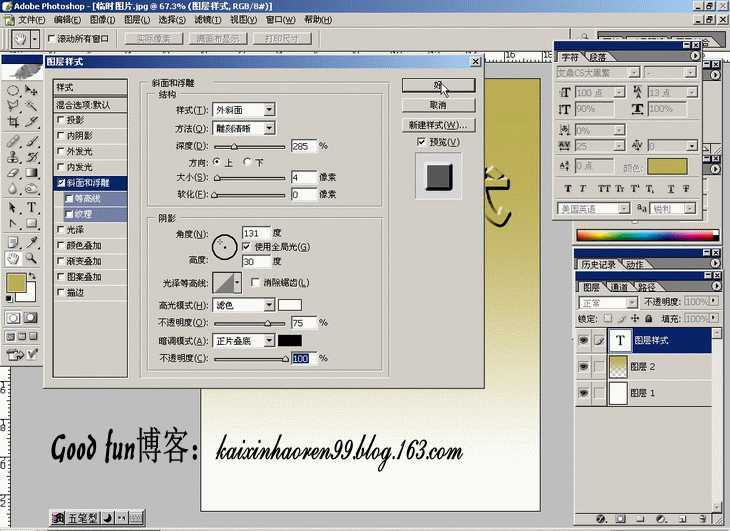Select the Notes tool
The width and height of the screenshot is (730, 531).
(13, 242)
